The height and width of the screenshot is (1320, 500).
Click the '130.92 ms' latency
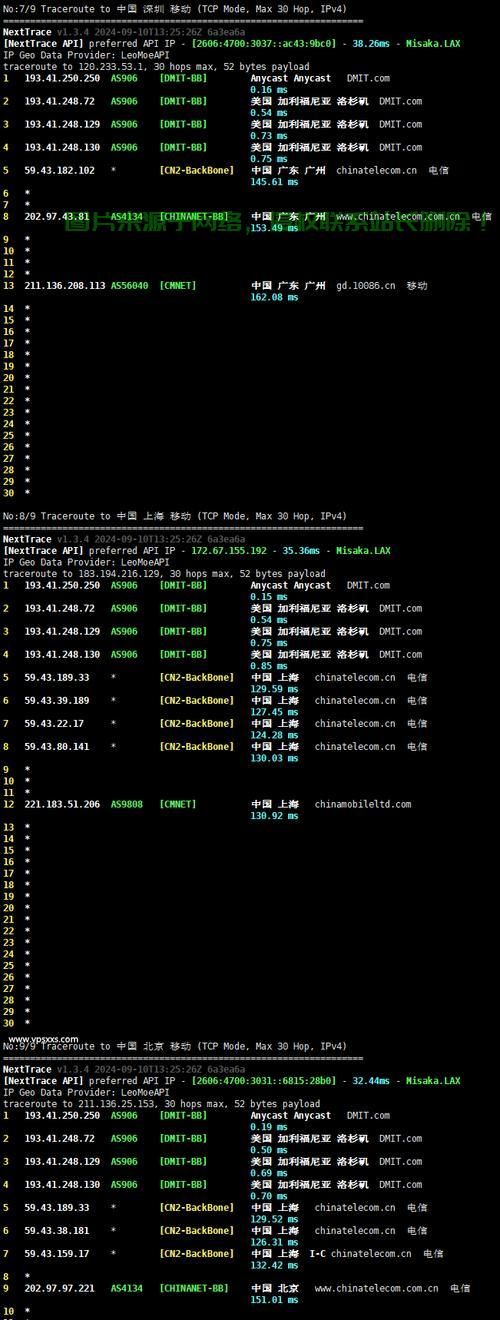[273, 816]
